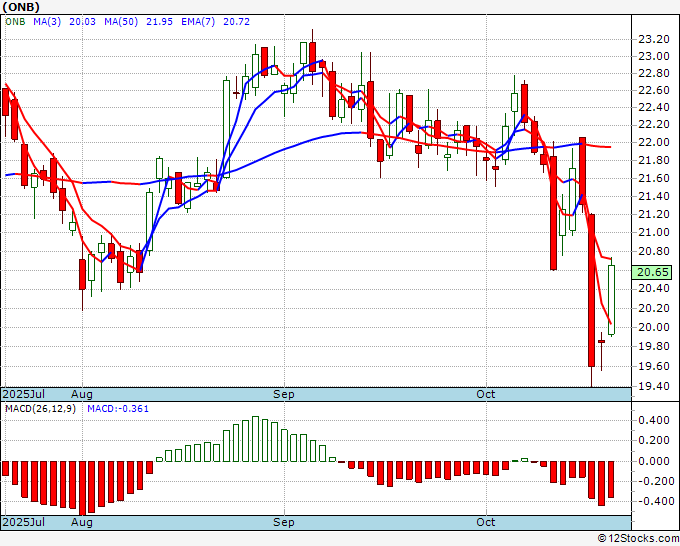This screenshot has width=680, height=546.
Task: Click the 0.000 MACD axis label
Action: click(654, 461)
